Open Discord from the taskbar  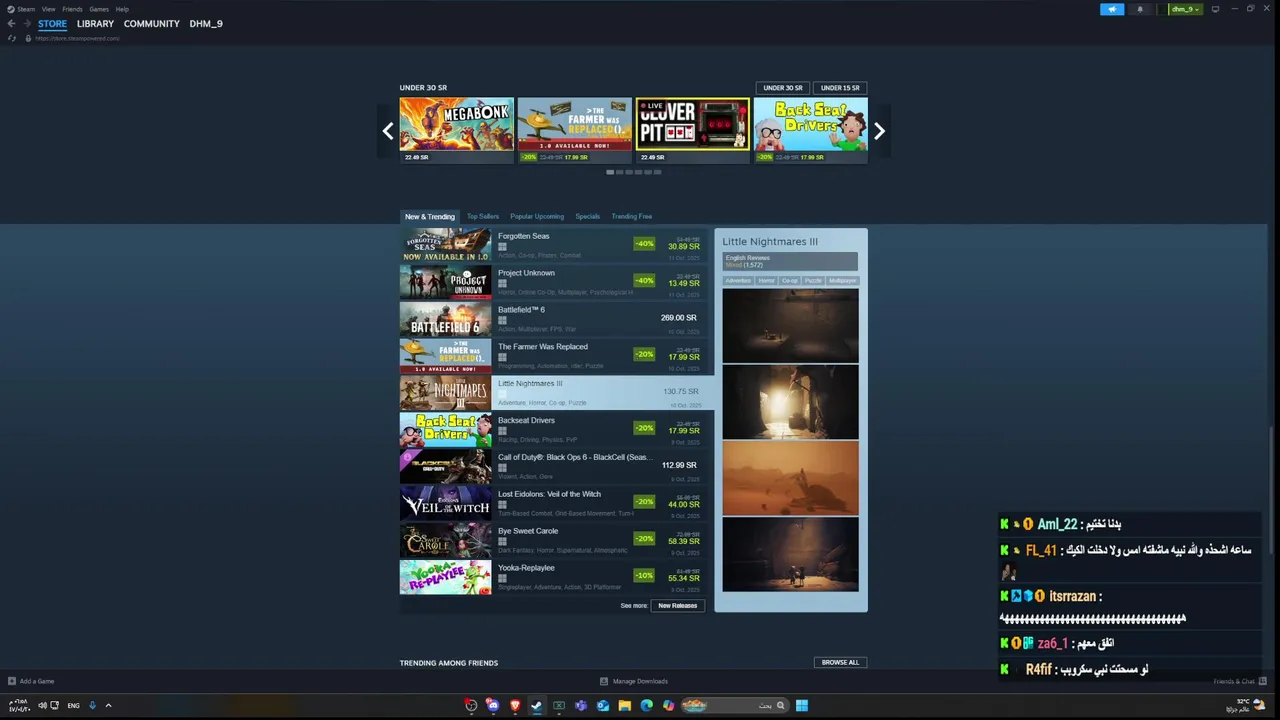pyautogui.click(x=493, y=705)
